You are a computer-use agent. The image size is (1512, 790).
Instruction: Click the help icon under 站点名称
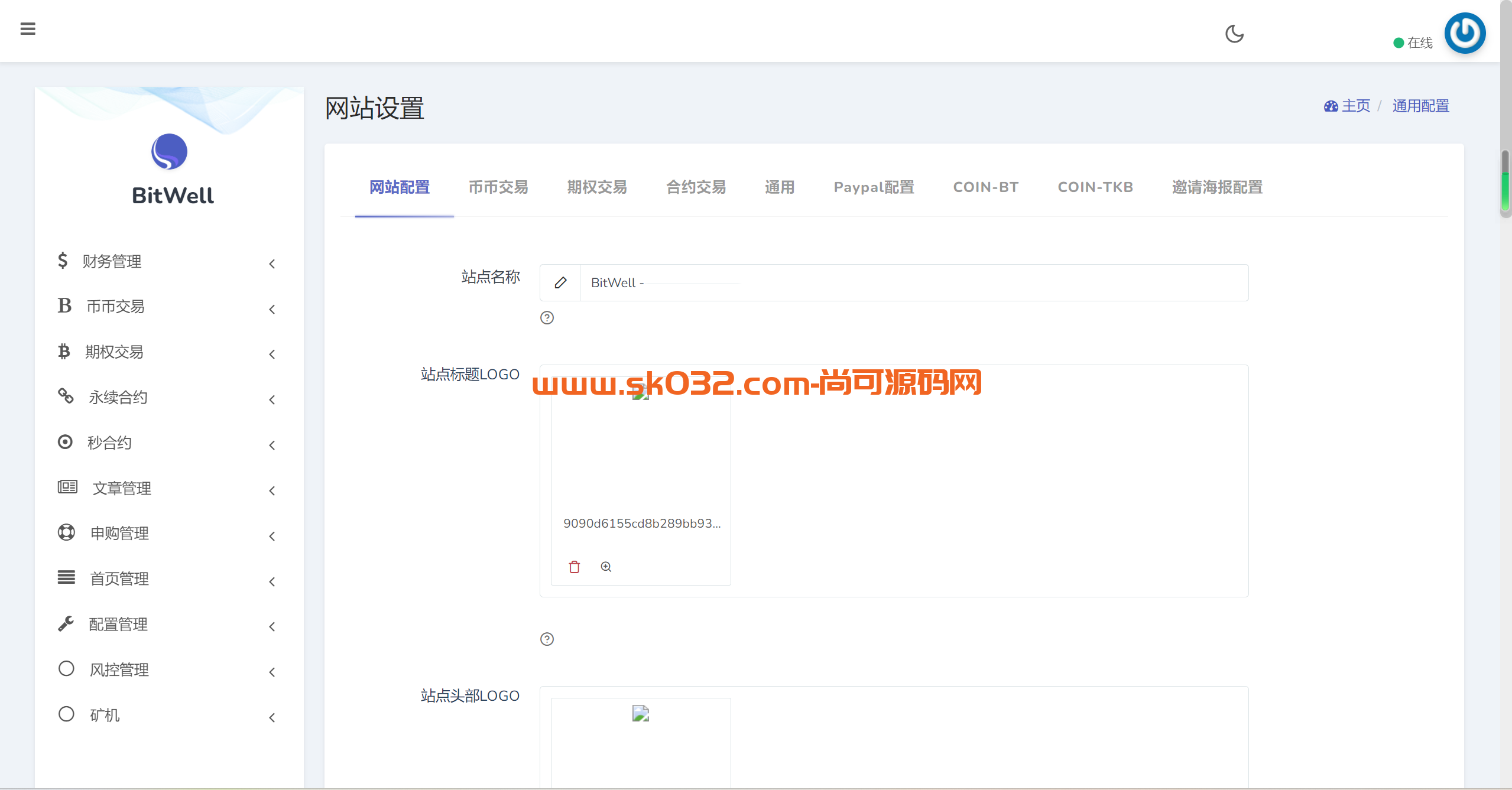(547, 318)
